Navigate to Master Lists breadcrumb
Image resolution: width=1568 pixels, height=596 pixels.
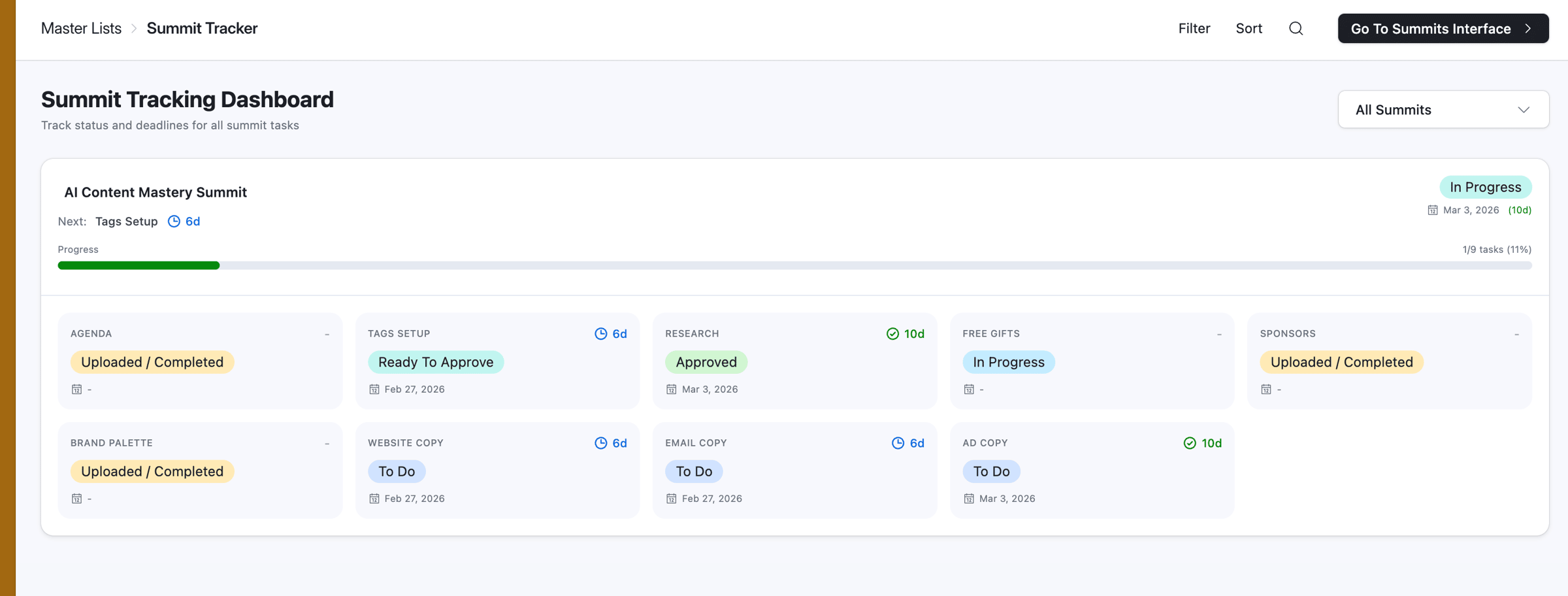click(81, 29)
